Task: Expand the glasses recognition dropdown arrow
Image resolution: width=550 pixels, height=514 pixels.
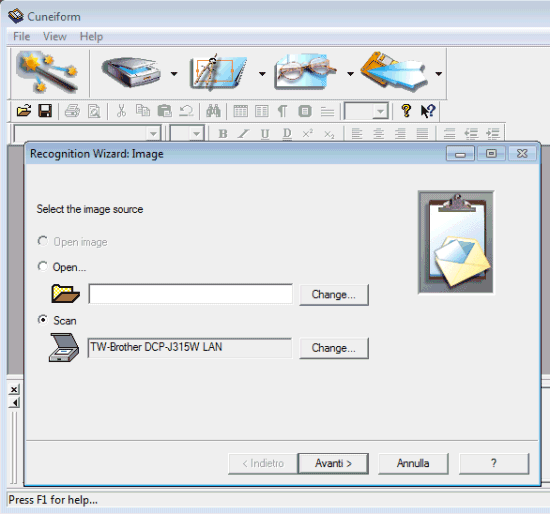Action: (x=350, y=74)
